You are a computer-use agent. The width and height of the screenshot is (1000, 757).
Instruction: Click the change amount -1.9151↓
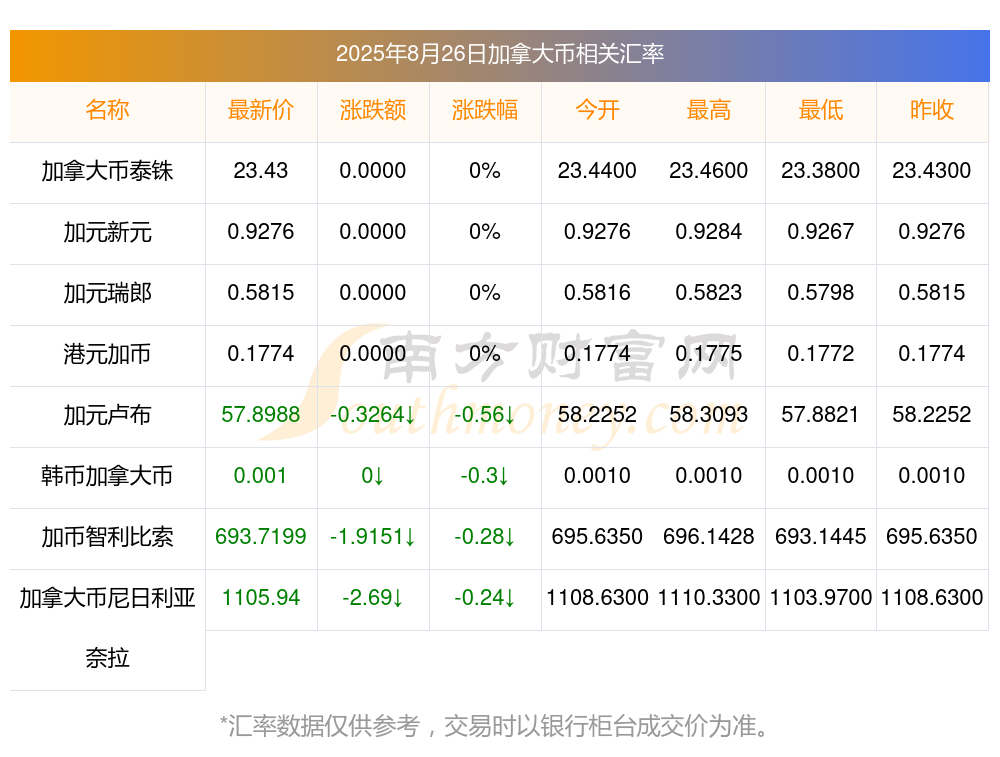click(x=373, y=536)
